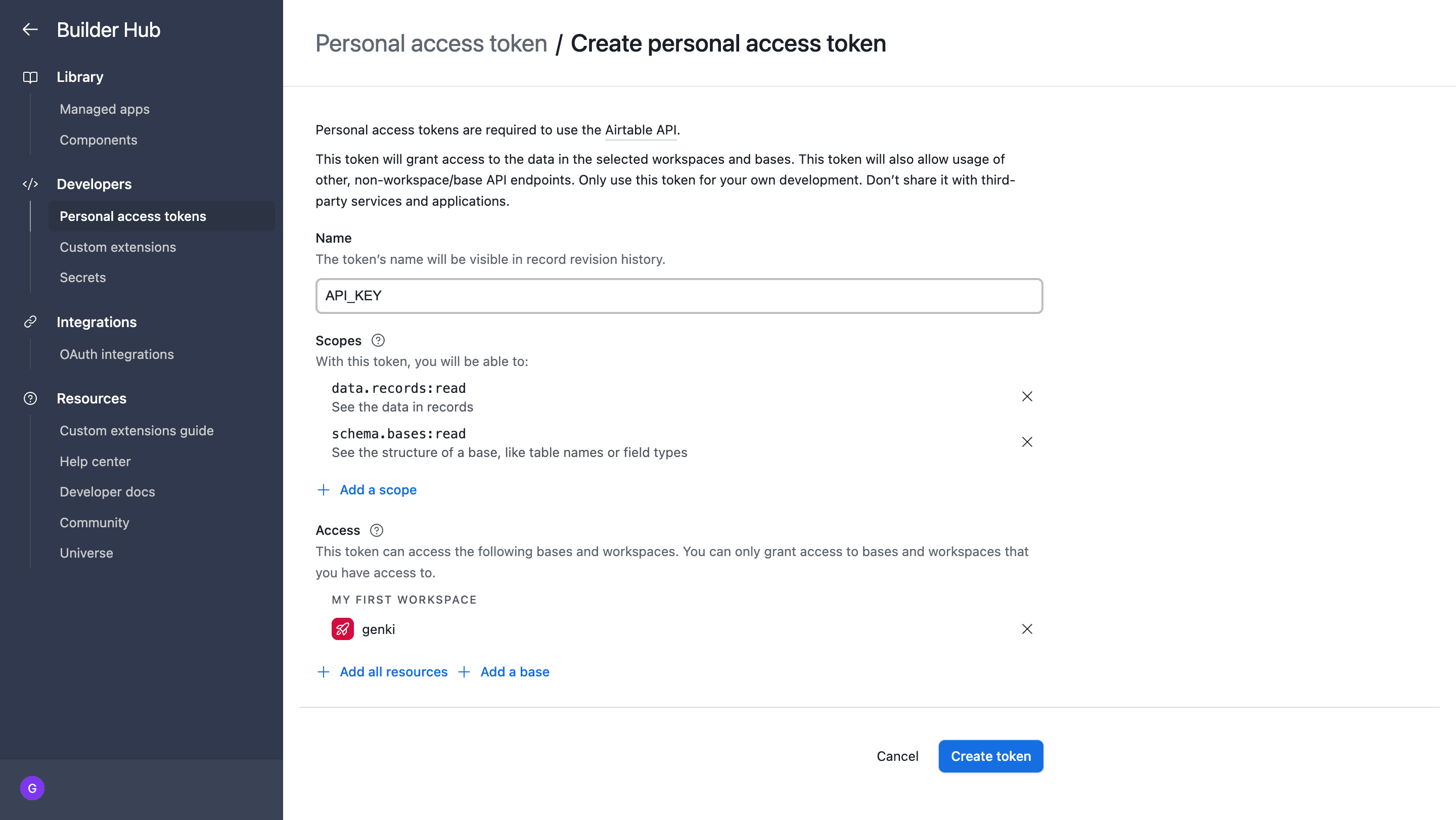Click the Integrations link icon

tap(30, 322)
